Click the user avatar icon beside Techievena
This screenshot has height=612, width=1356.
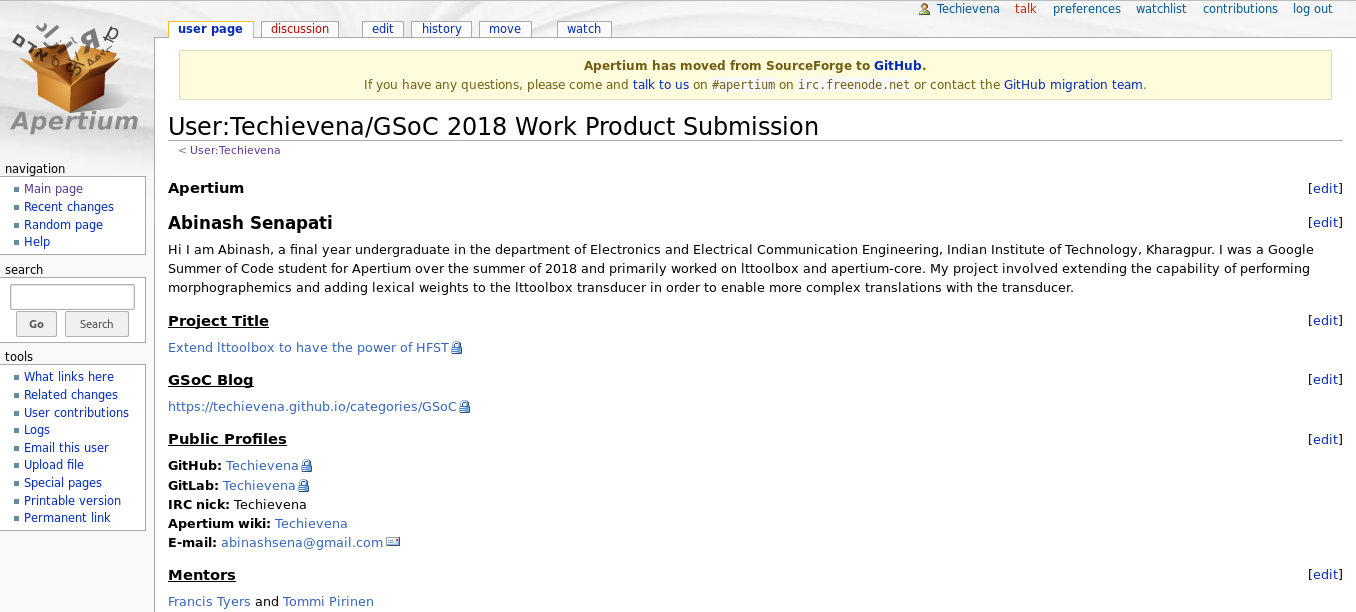[925, 9]
